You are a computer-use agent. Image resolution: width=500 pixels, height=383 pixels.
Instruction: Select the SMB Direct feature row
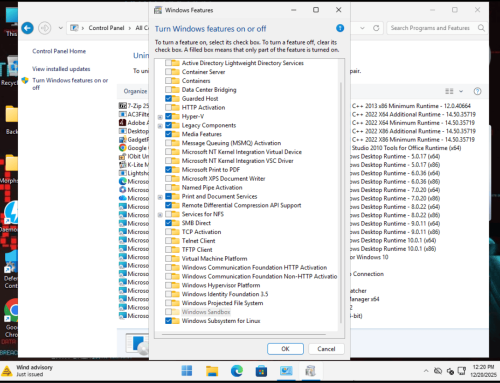point(196,223)
